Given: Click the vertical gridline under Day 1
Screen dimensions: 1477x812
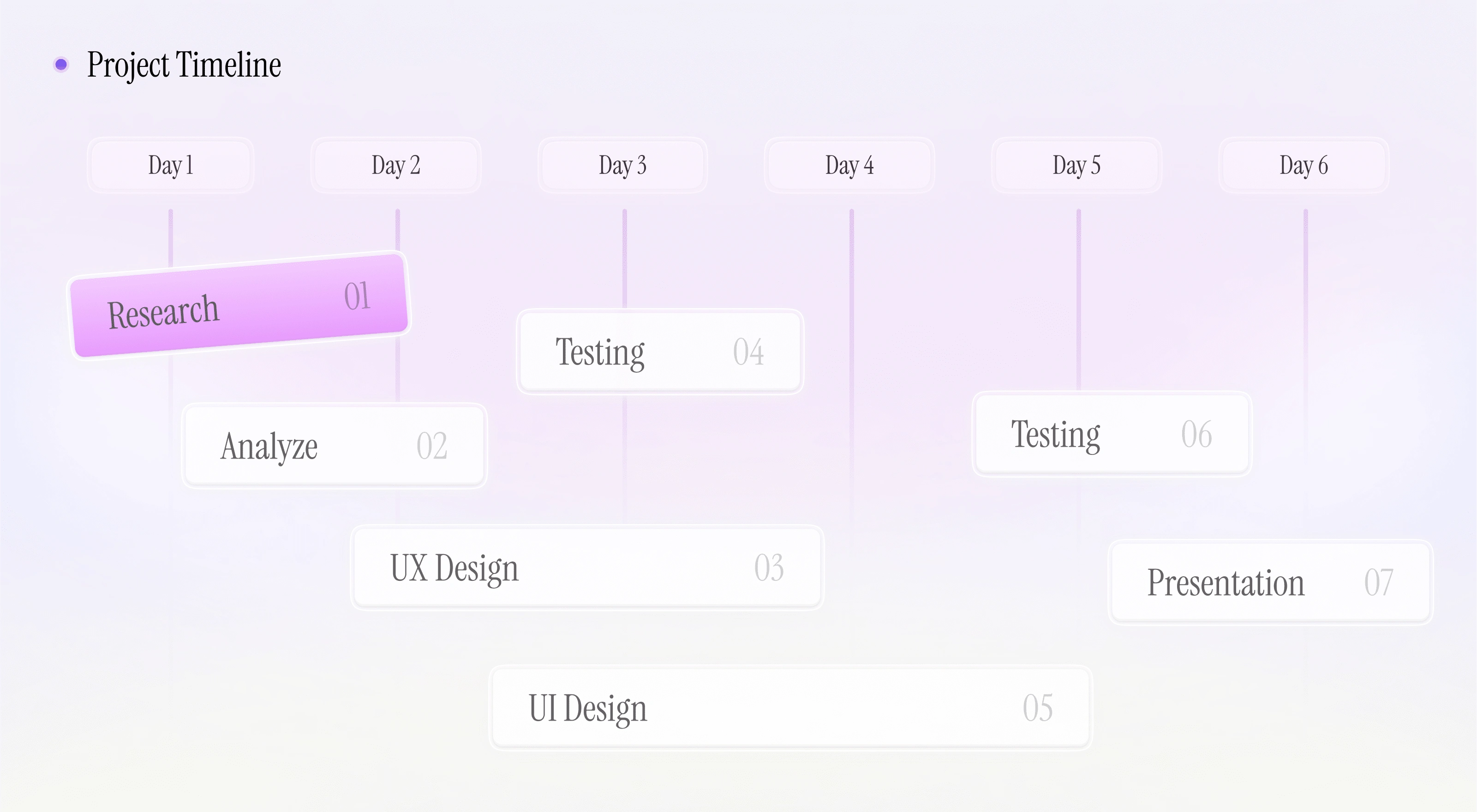Looking at the screenshot, I should [170, 235].
